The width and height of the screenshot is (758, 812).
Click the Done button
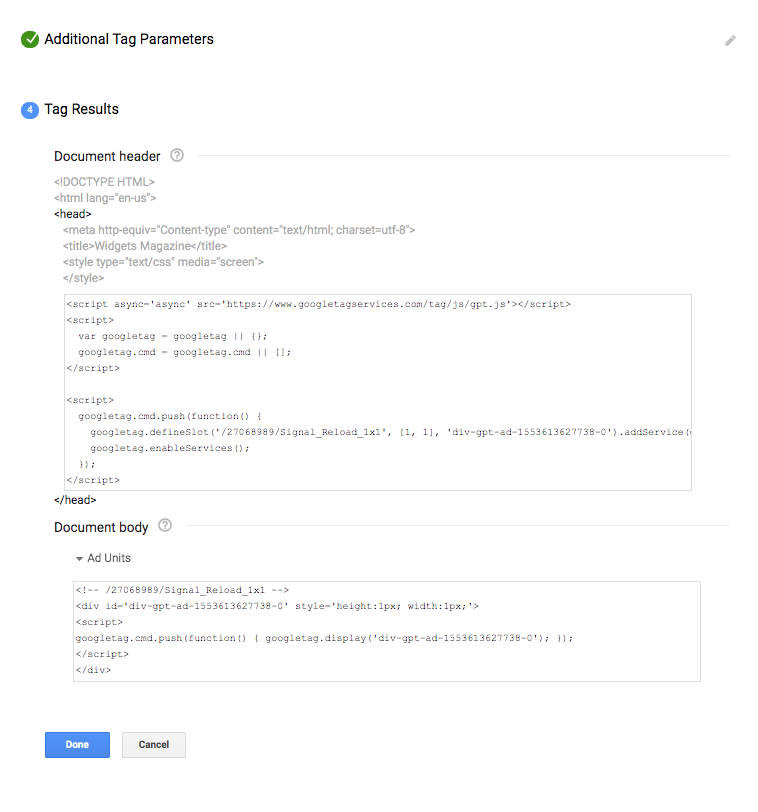[x=77, y=745]
